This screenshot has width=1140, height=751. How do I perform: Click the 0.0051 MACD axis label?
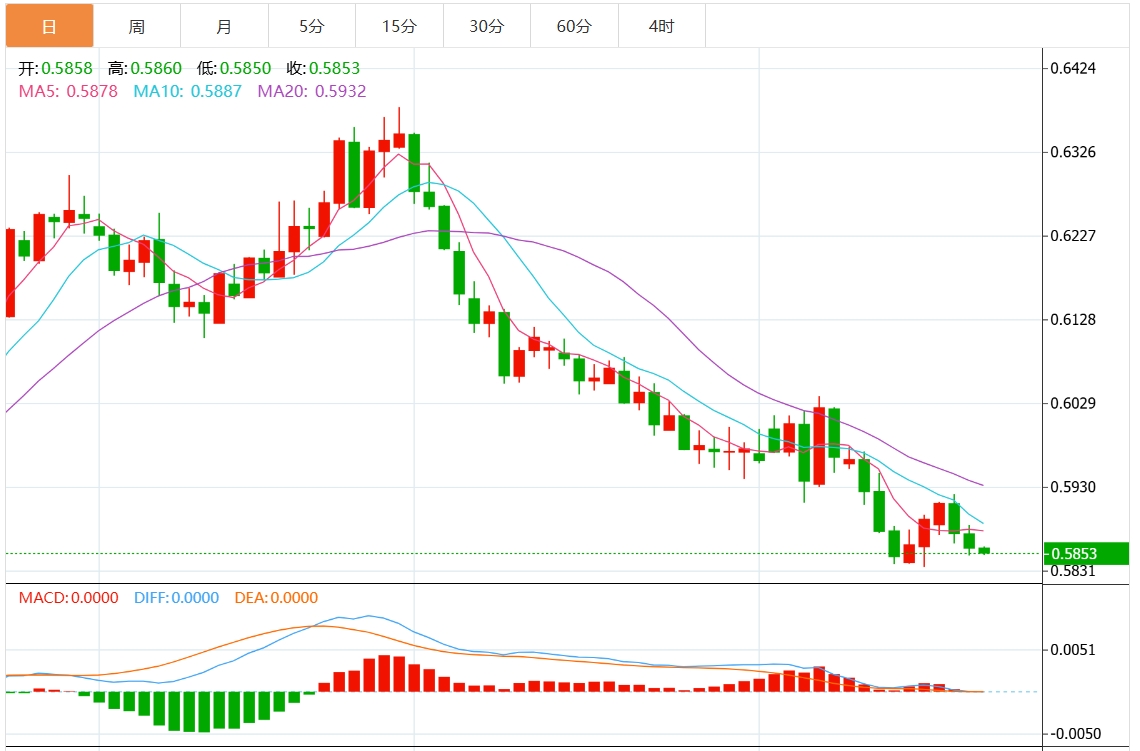click(1073, 649)
